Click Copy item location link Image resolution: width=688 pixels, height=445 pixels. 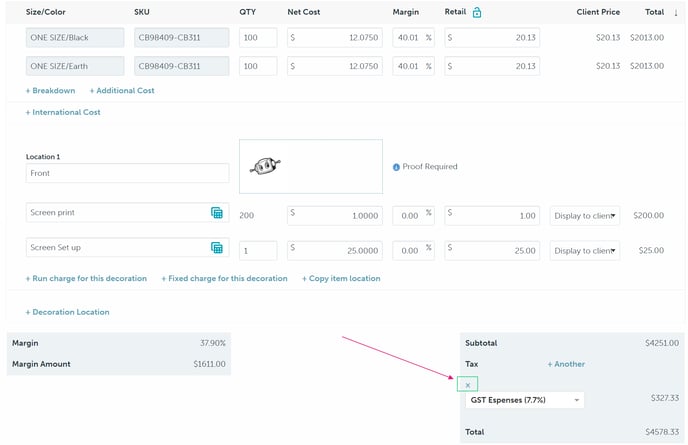pyautogui.click(x=341, y=278)
